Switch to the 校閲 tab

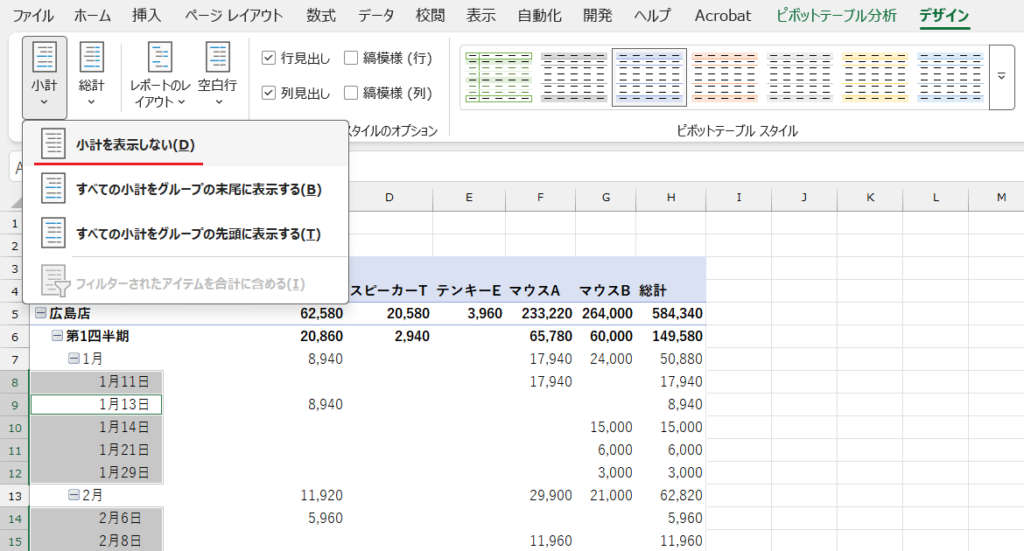click(x=430, y=16)
